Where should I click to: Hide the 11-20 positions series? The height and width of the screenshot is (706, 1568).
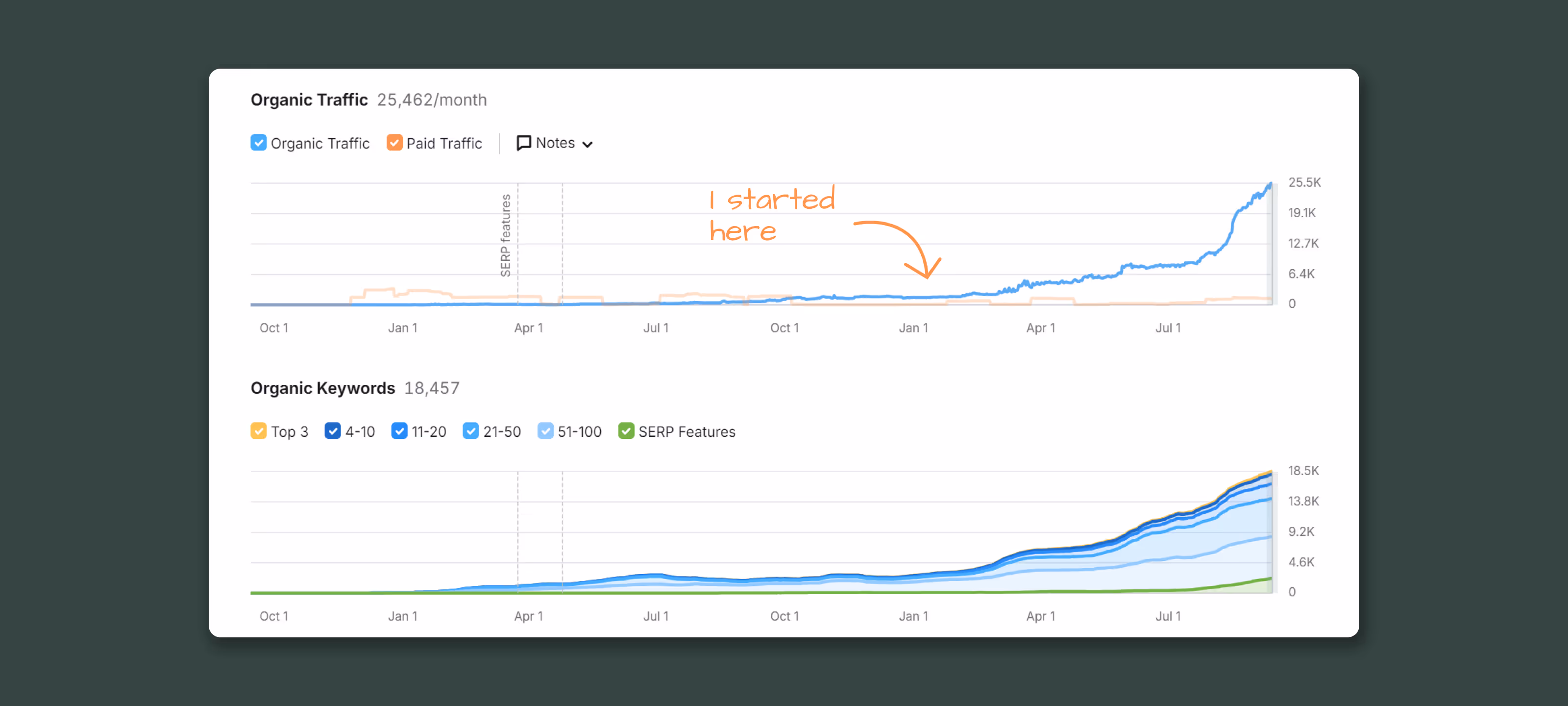click(x=399, y=431)
